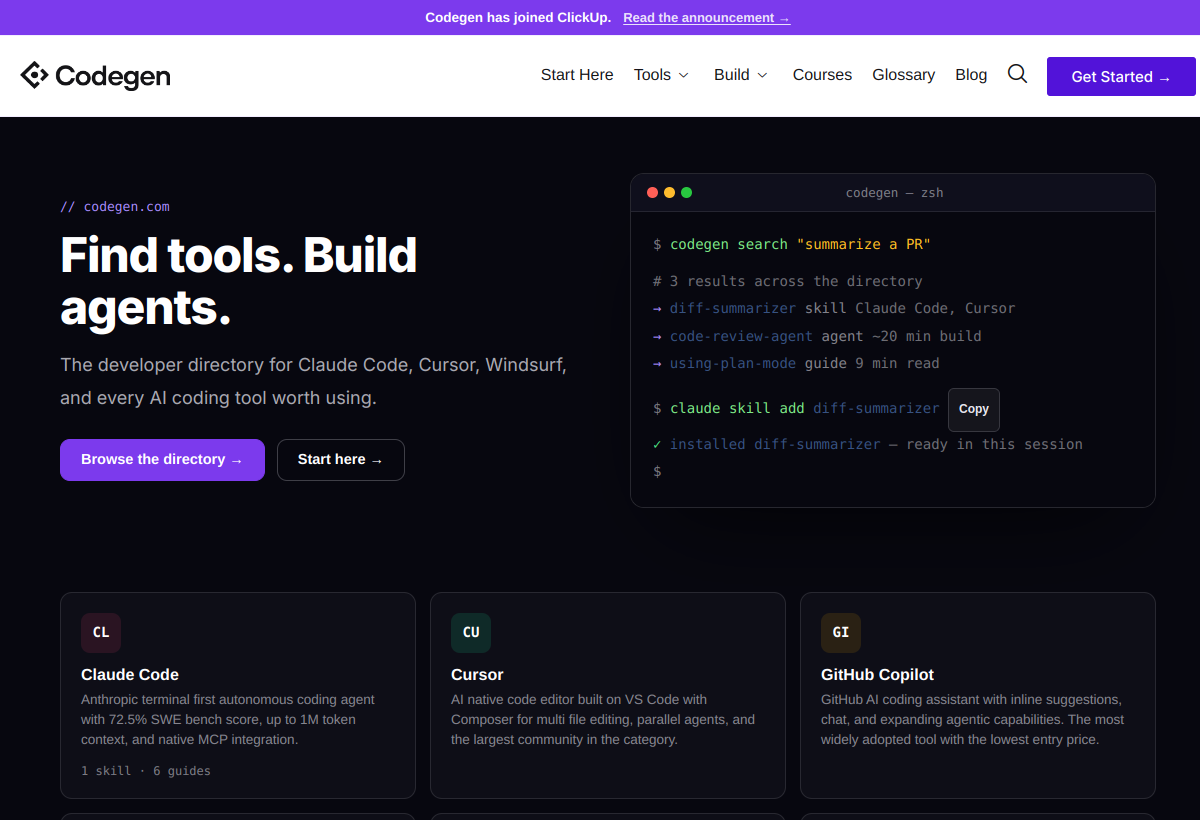Click the GitHub Copilot card description
1200x820 pixels.
pyautogui.click(x=973, y=720)
